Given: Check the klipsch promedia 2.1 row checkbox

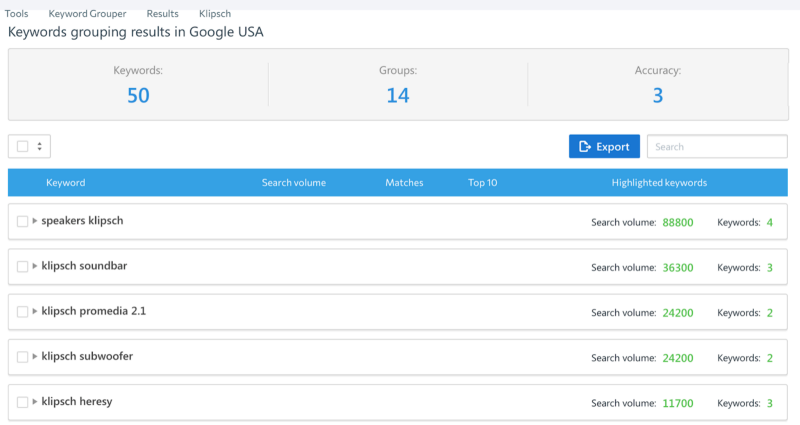Looking at the screenshot, I should click(x=22, y=312).
